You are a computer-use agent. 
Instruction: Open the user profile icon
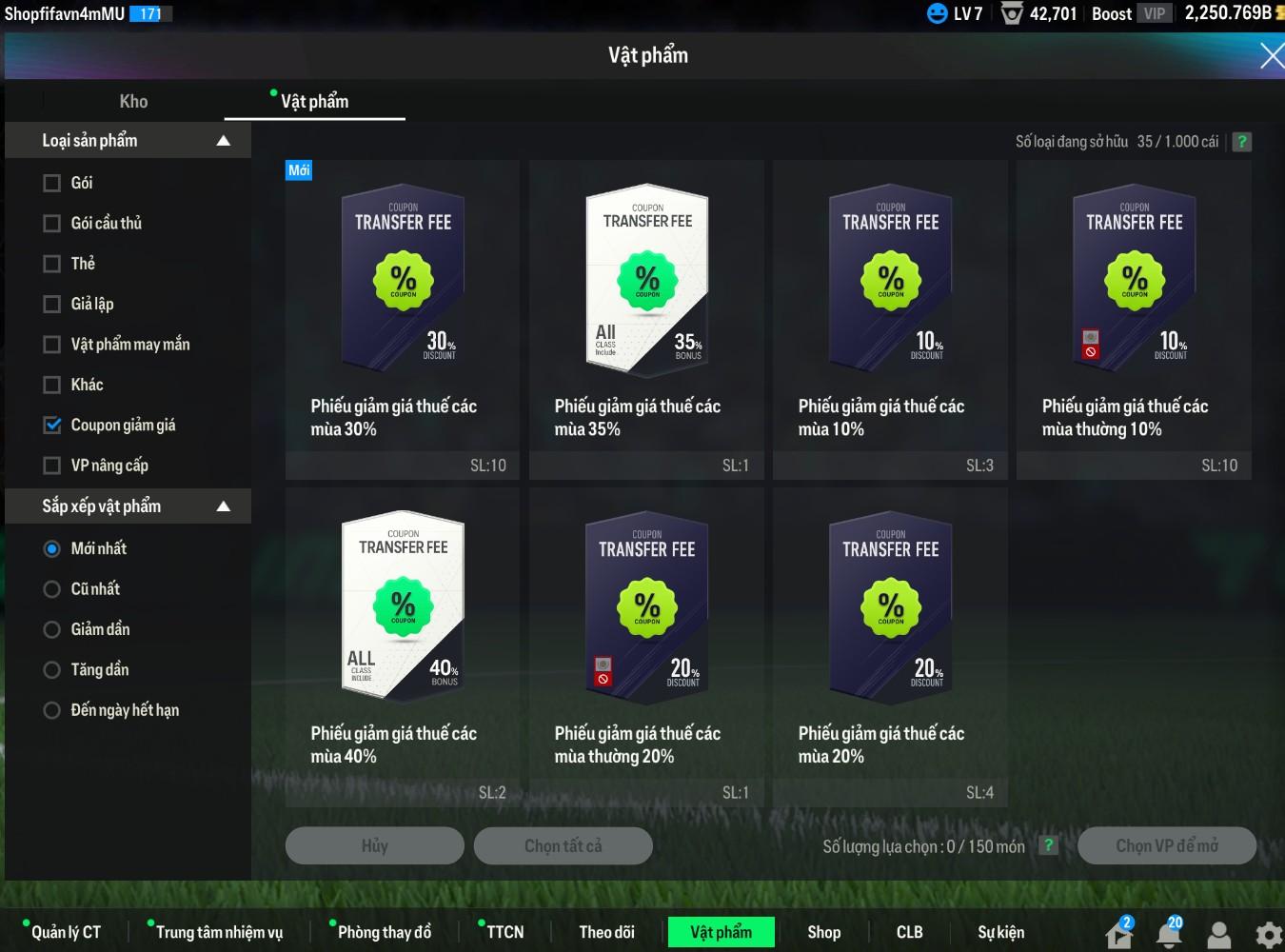1218,935
